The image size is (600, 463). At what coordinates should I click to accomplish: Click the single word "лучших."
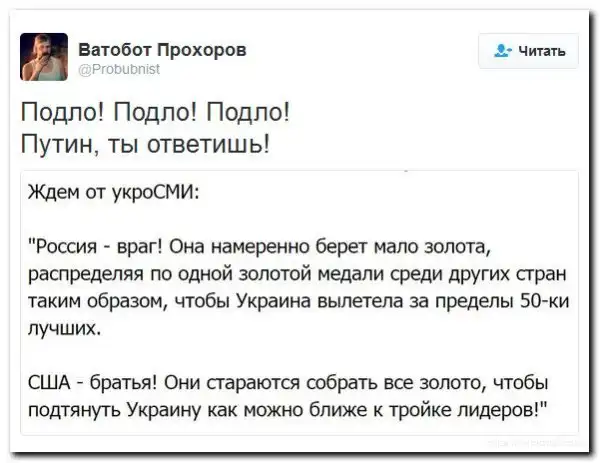[x=66, y=327]
